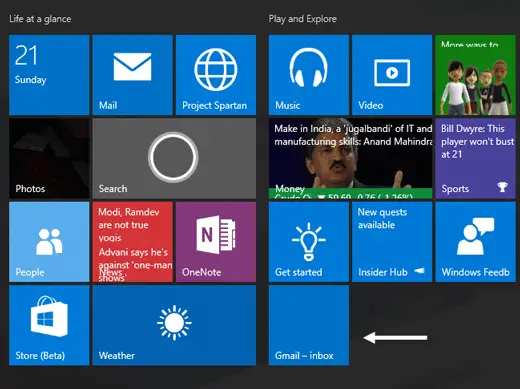Select the Life at a glance group heading
This screenshot has width=520, height=389.
click(40, 19)
